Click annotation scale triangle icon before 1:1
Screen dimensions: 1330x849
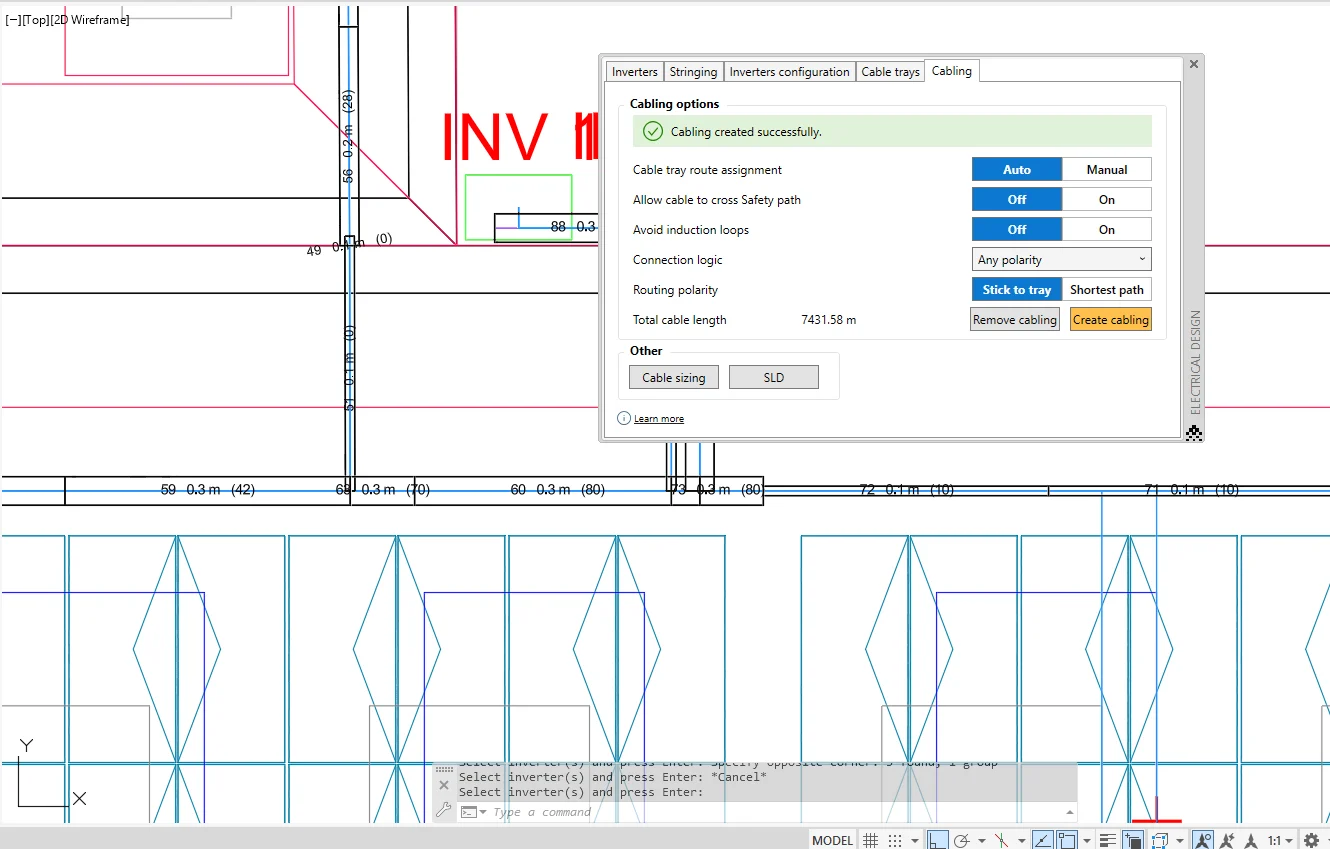click(x=1251, y=840)
